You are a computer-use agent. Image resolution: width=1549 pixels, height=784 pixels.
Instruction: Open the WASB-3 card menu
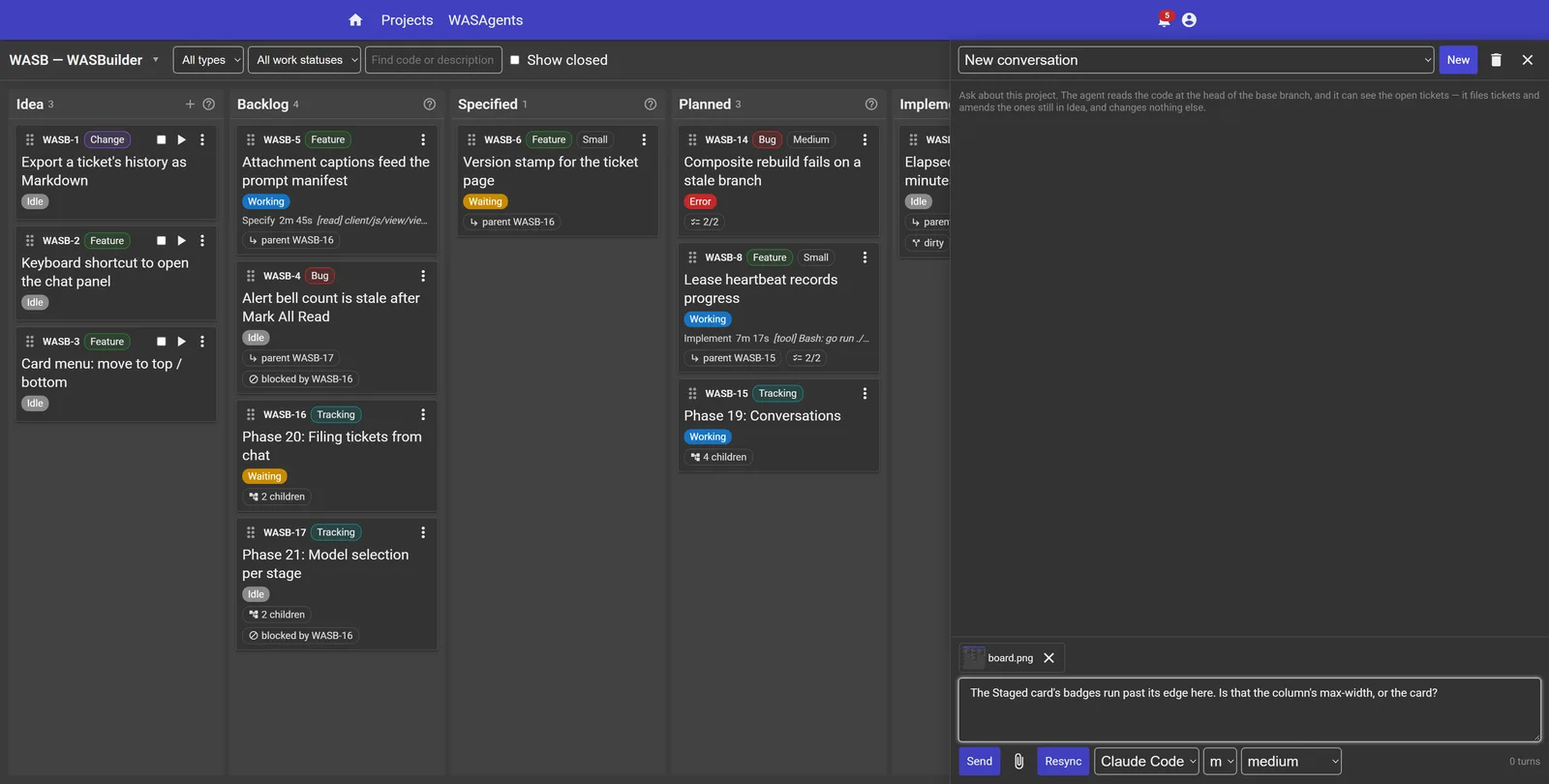point(202,342)
